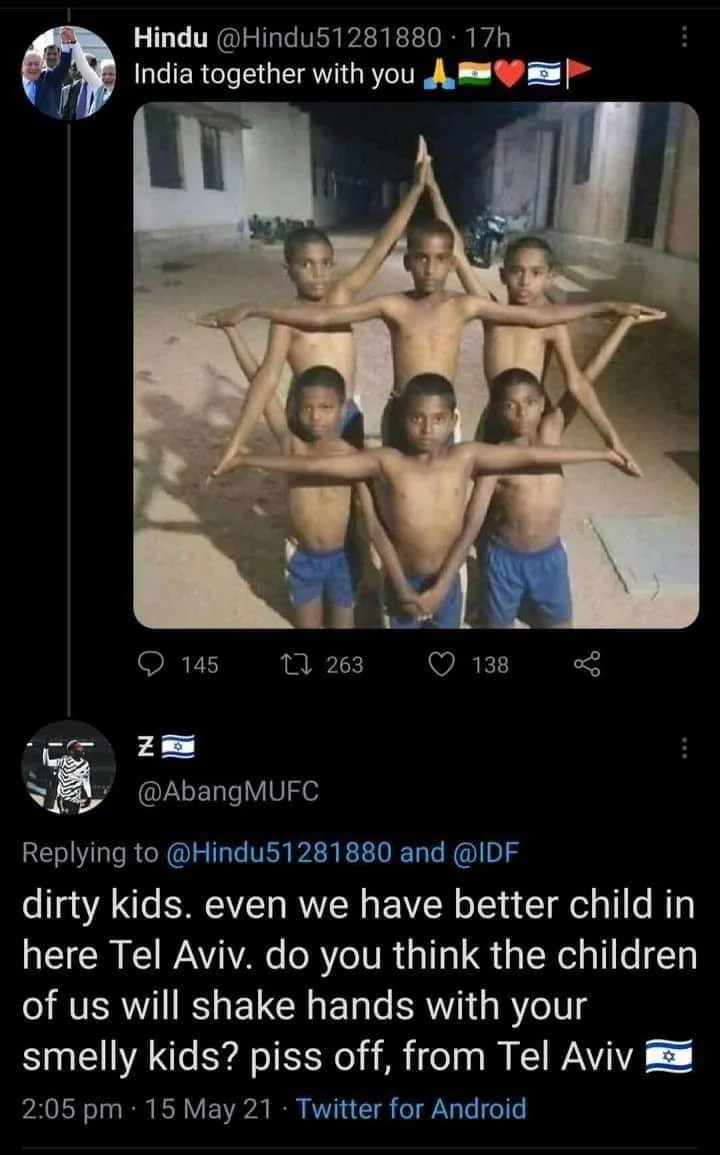Retweet the Hindu tweet

298,664
